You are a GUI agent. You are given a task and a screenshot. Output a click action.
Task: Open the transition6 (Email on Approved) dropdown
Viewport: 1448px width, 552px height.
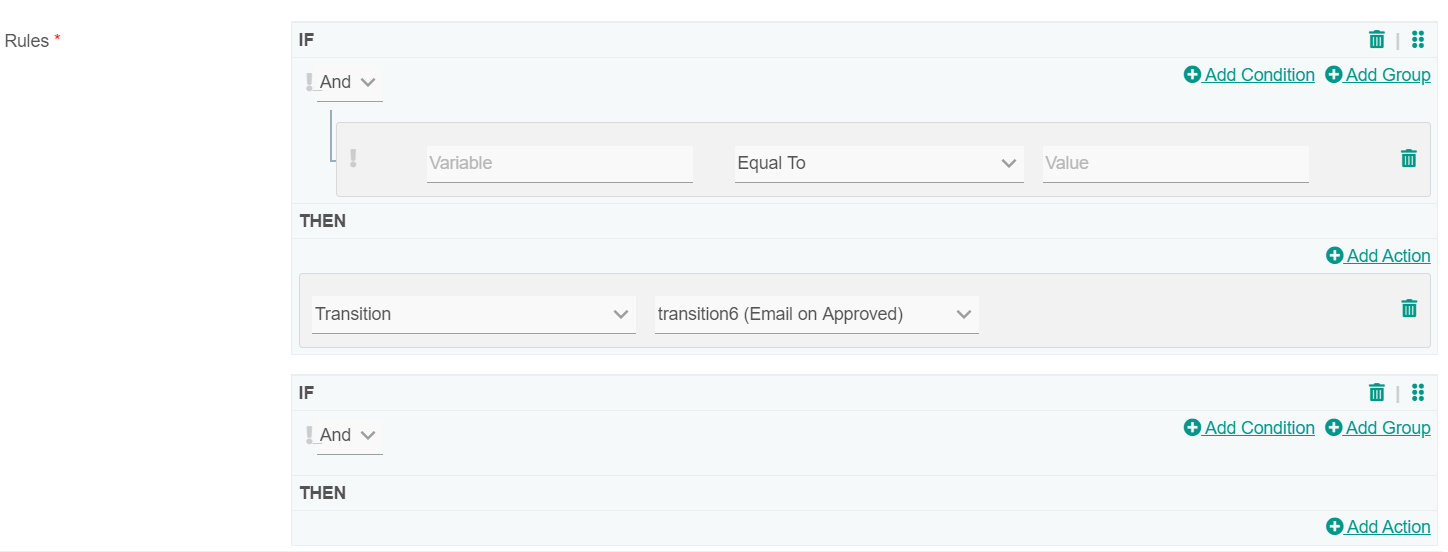click(x=816, y=314)
